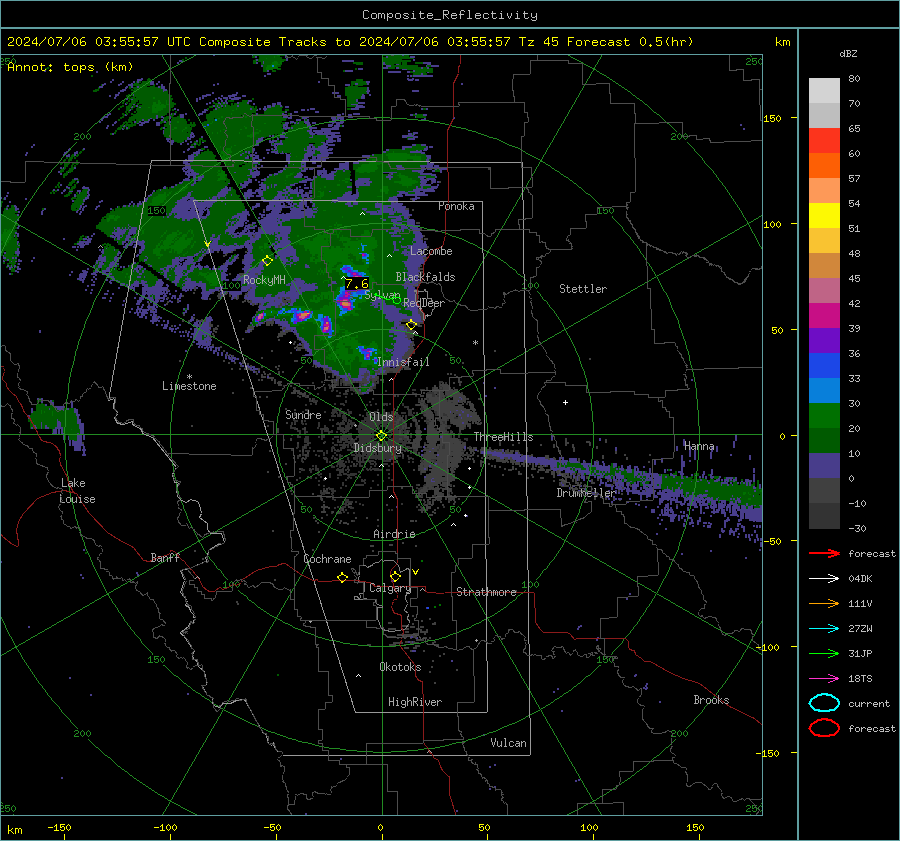Click the yellow 7.6 storm top annotation

(x=356, y=284)
